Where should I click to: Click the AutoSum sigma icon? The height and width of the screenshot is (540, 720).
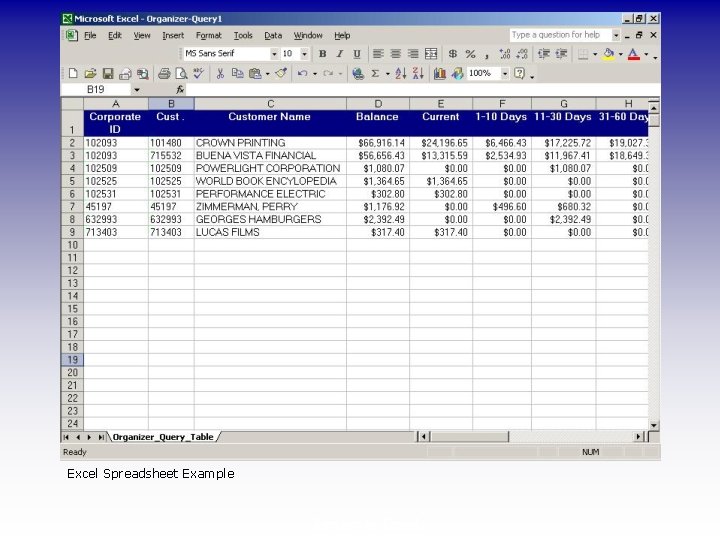point(376,73)
